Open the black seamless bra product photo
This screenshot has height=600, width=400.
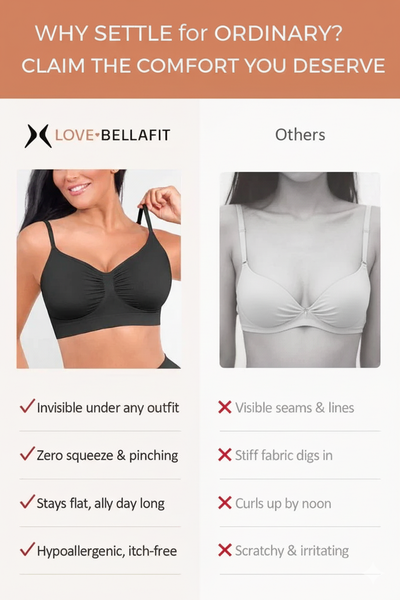[x=99, y=269]
